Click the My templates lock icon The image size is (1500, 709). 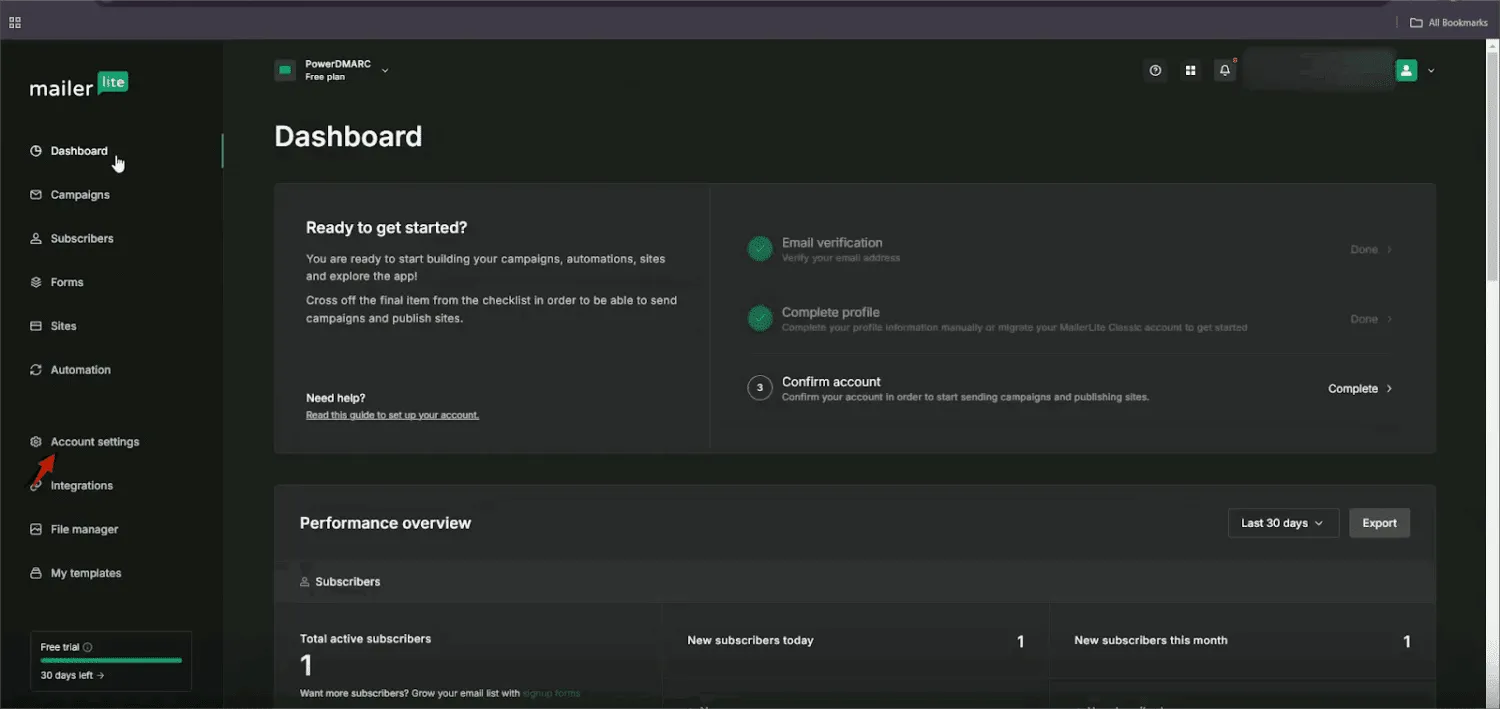click(x=36, y=573)
